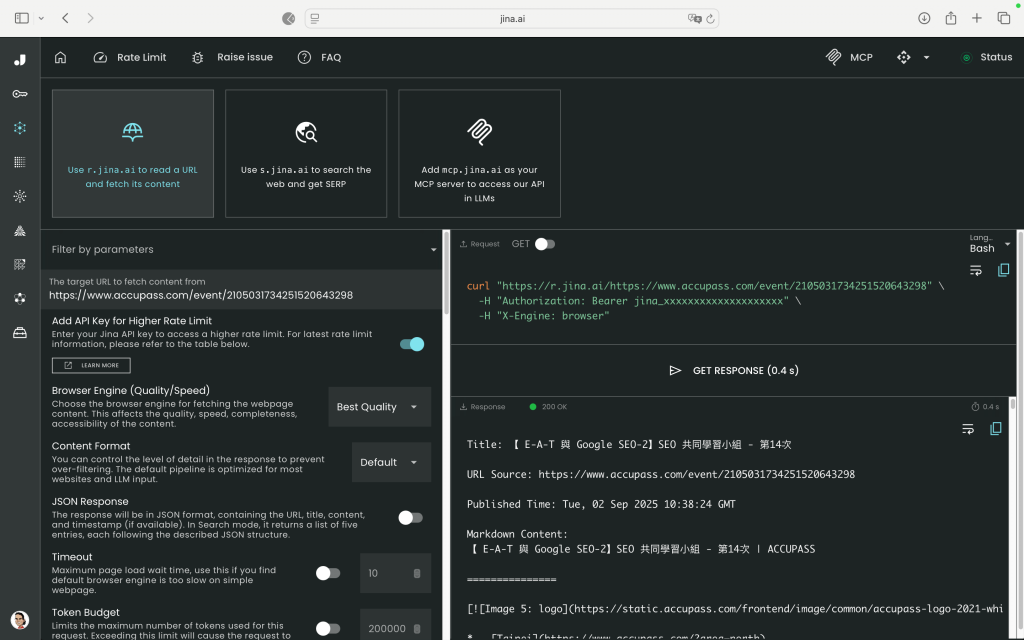Open Raise issue page
This screenshot has width=1024, height=640.
pos(232,57)
